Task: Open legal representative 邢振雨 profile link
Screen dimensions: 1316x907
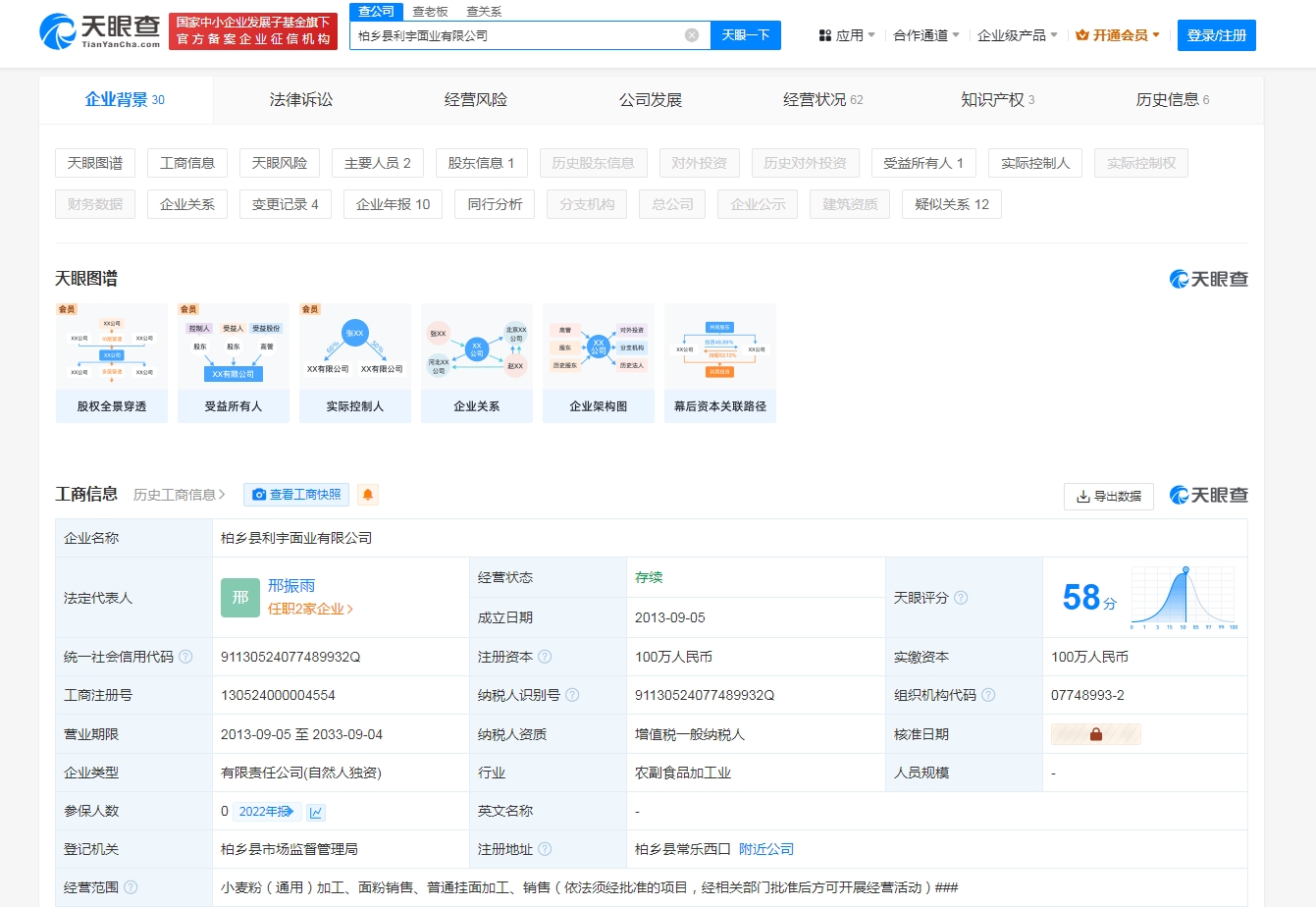Action: (291, 586)
